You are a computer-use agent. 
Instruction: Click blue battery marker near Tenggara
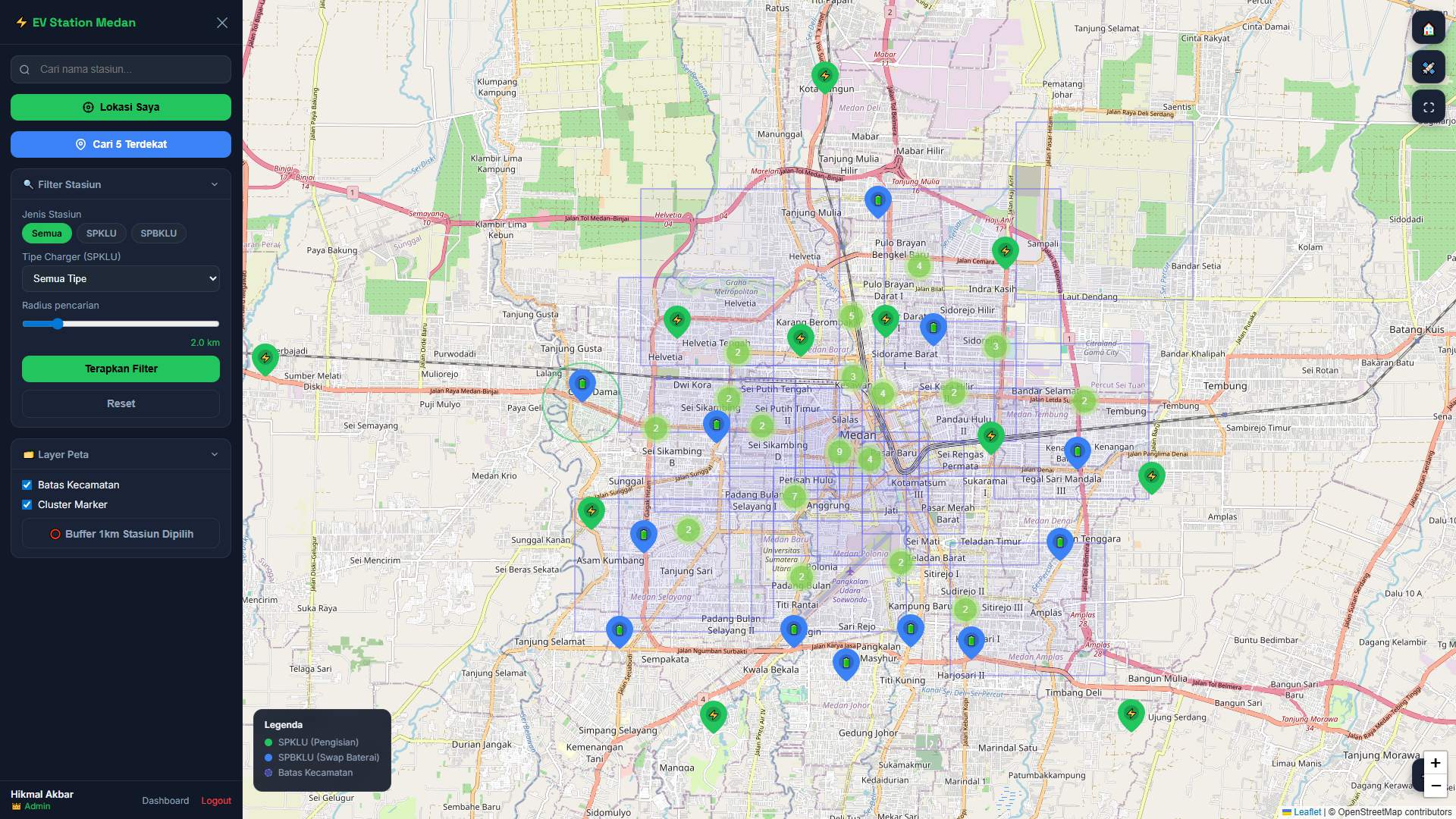[x=1060, y=544]
